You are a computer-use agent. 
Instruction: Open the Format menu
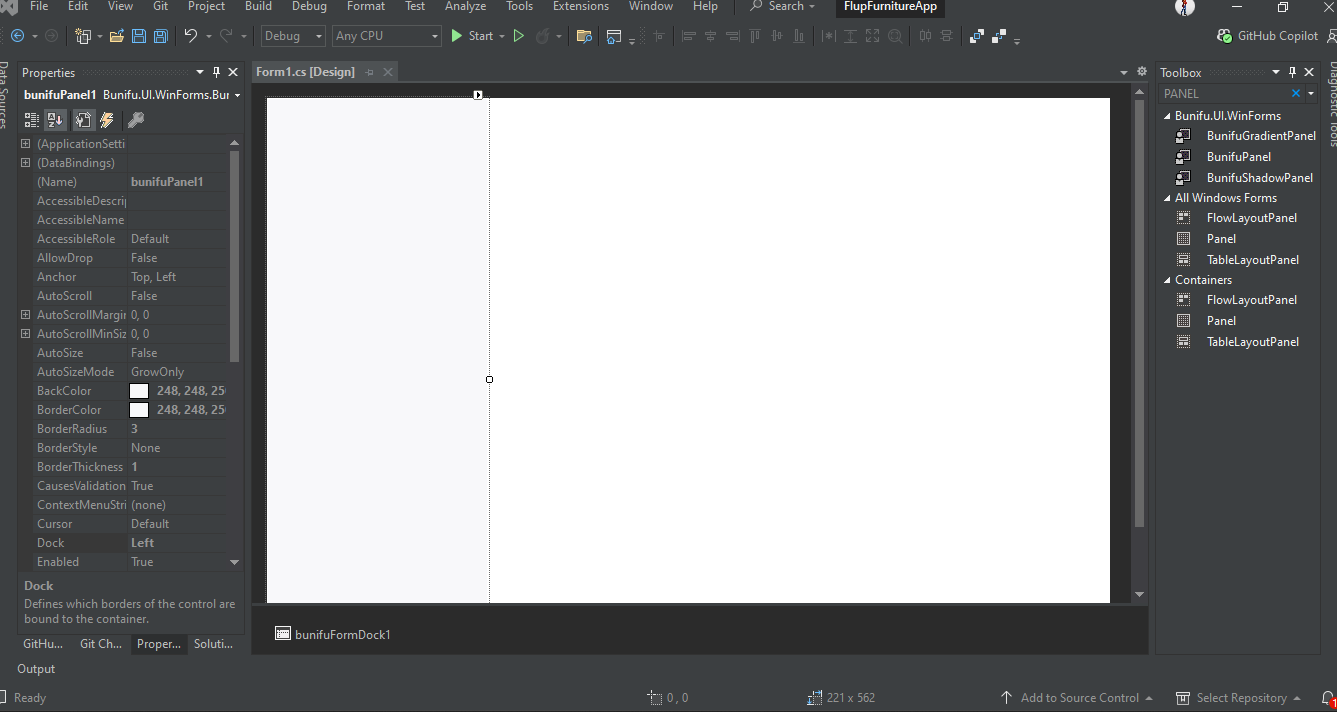tap(365, 7)
